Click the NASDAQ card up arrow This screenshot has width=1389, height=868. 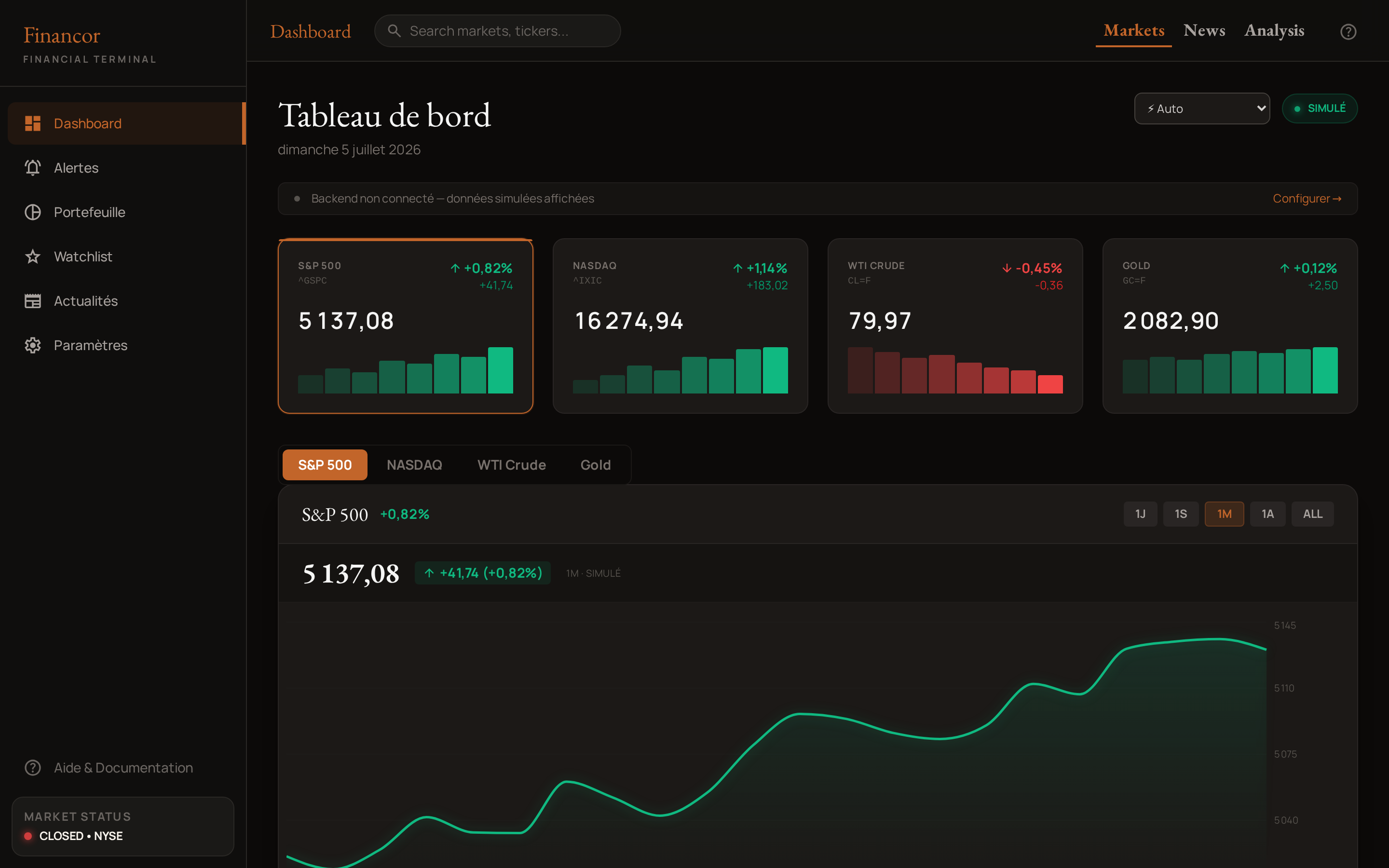point(738,268)
